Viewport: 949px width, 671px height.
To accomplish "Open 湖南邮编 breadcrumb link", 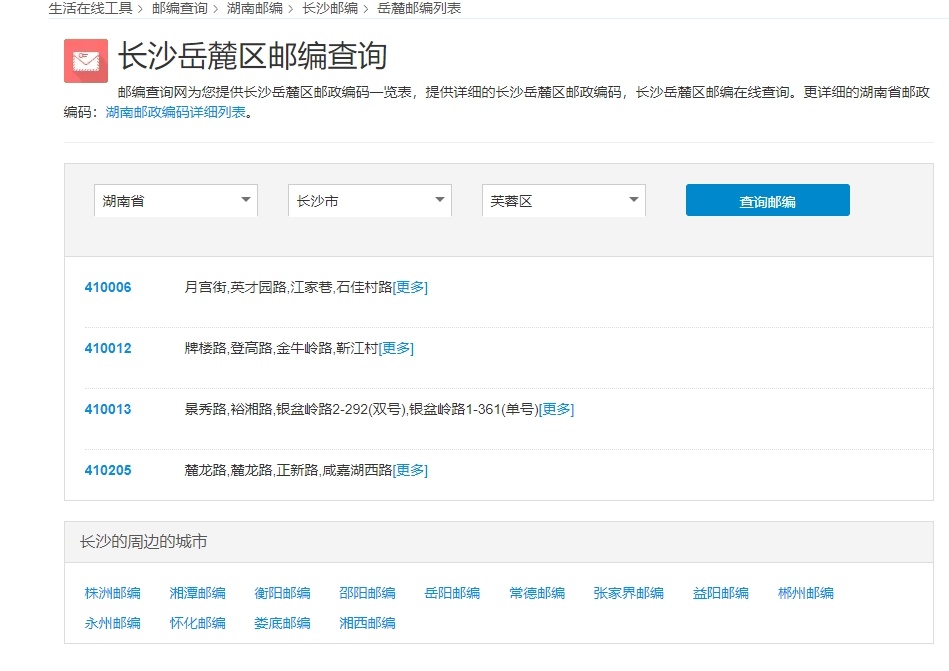I will (x=255, y=8).
